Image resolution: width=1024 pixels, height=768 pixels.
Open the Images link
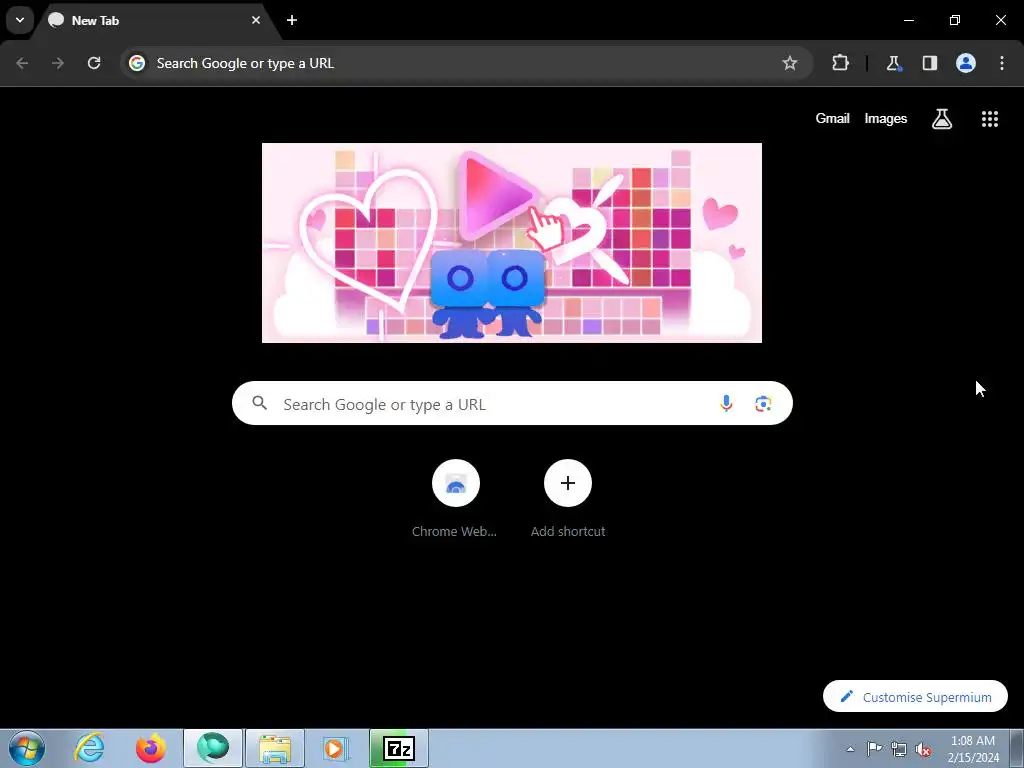[886, 118]
